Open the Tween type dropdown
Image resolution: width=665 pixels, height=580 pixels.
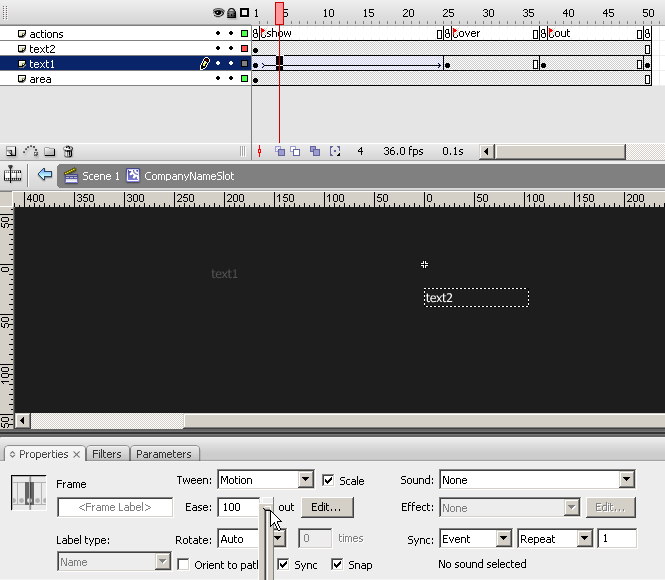[x=306, y=480]
